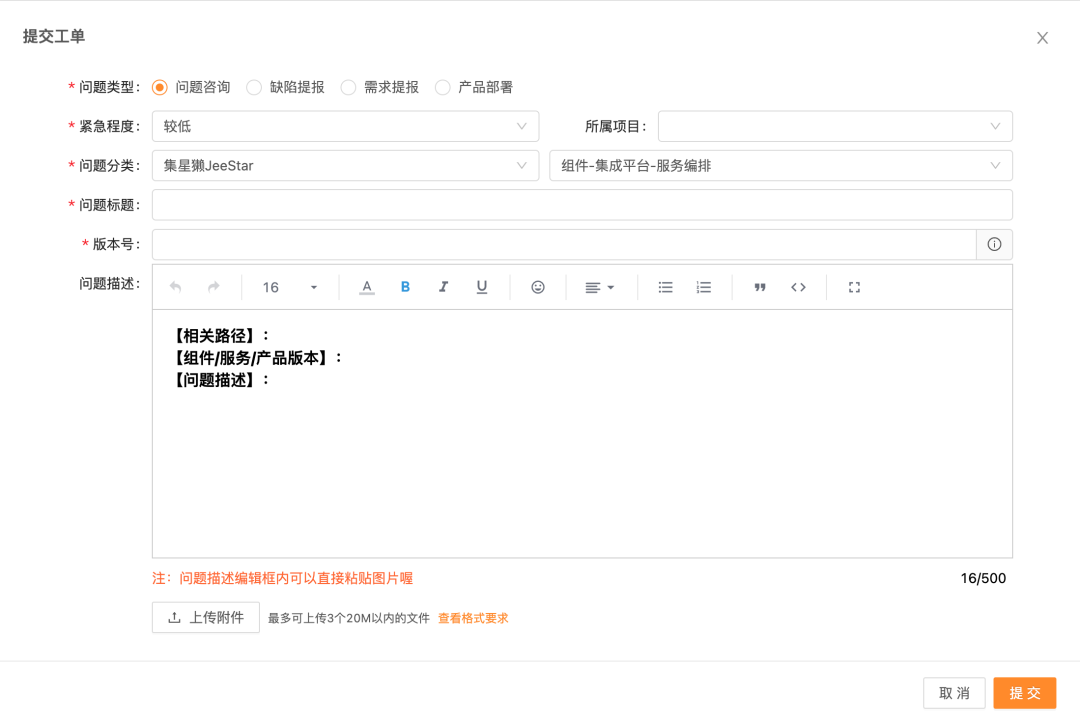
Task: Select the 需求提报 radio option
Action: [x=349, y=87]
